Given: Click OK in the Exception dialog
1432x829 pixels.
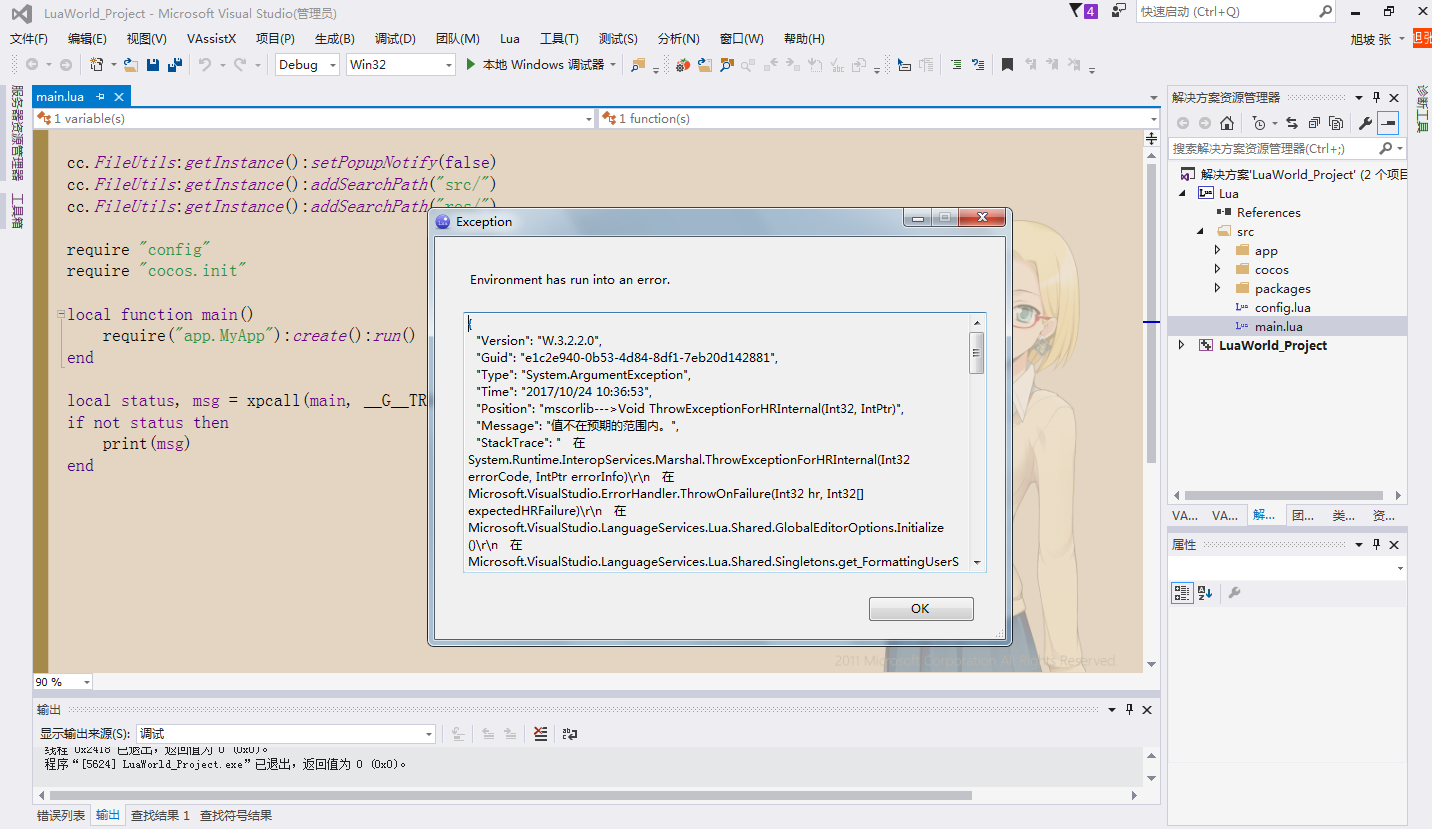Looking at the screenshot, I should click(920, 608).
